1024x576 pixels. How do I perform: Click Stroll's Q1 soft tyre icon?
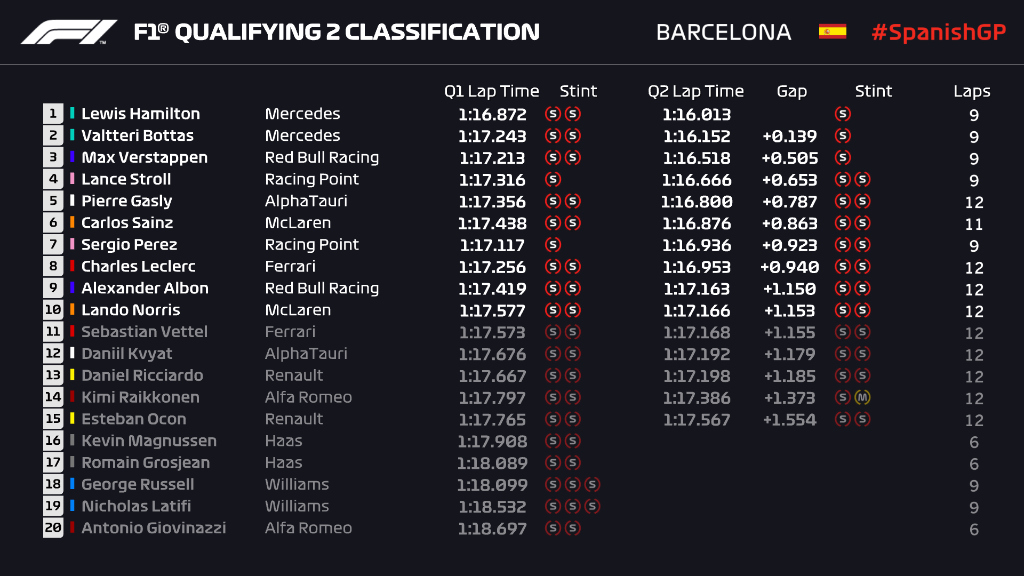pos(553,179)
